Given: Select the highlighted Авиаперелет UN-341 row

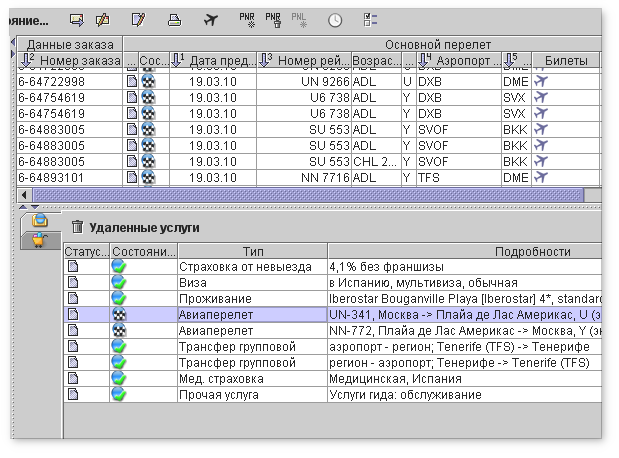Looking at the screenshot, I should [x=333, y=315].
